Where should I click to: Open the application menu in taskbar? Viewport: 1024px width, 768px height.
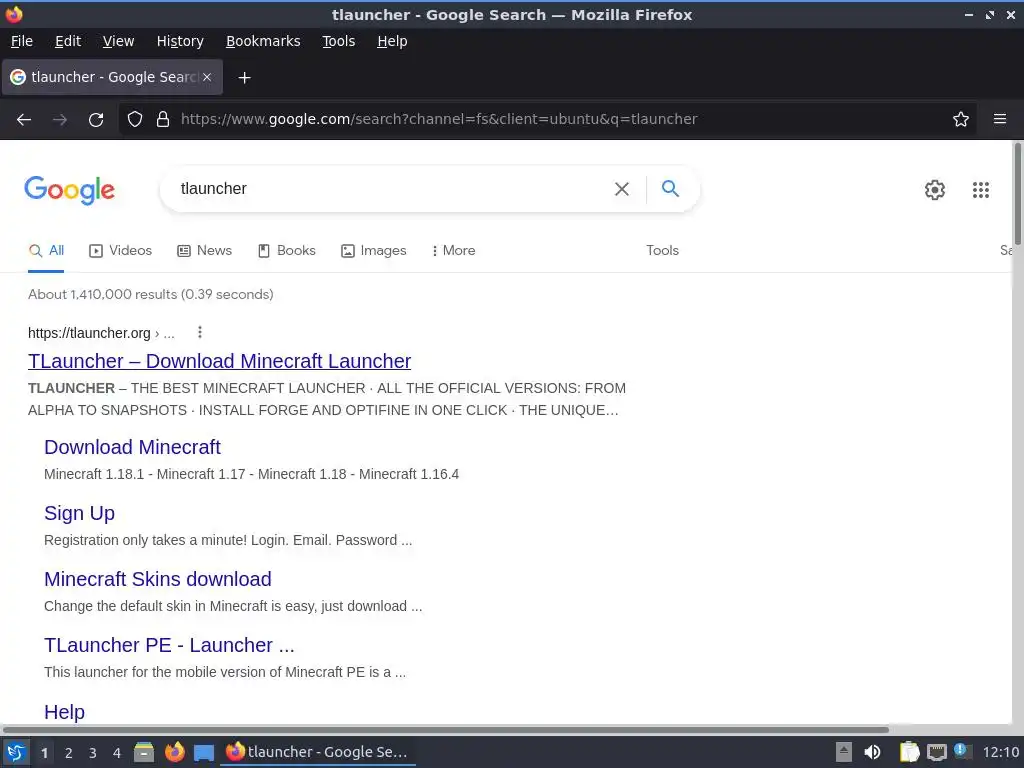(x=16, y=752)
